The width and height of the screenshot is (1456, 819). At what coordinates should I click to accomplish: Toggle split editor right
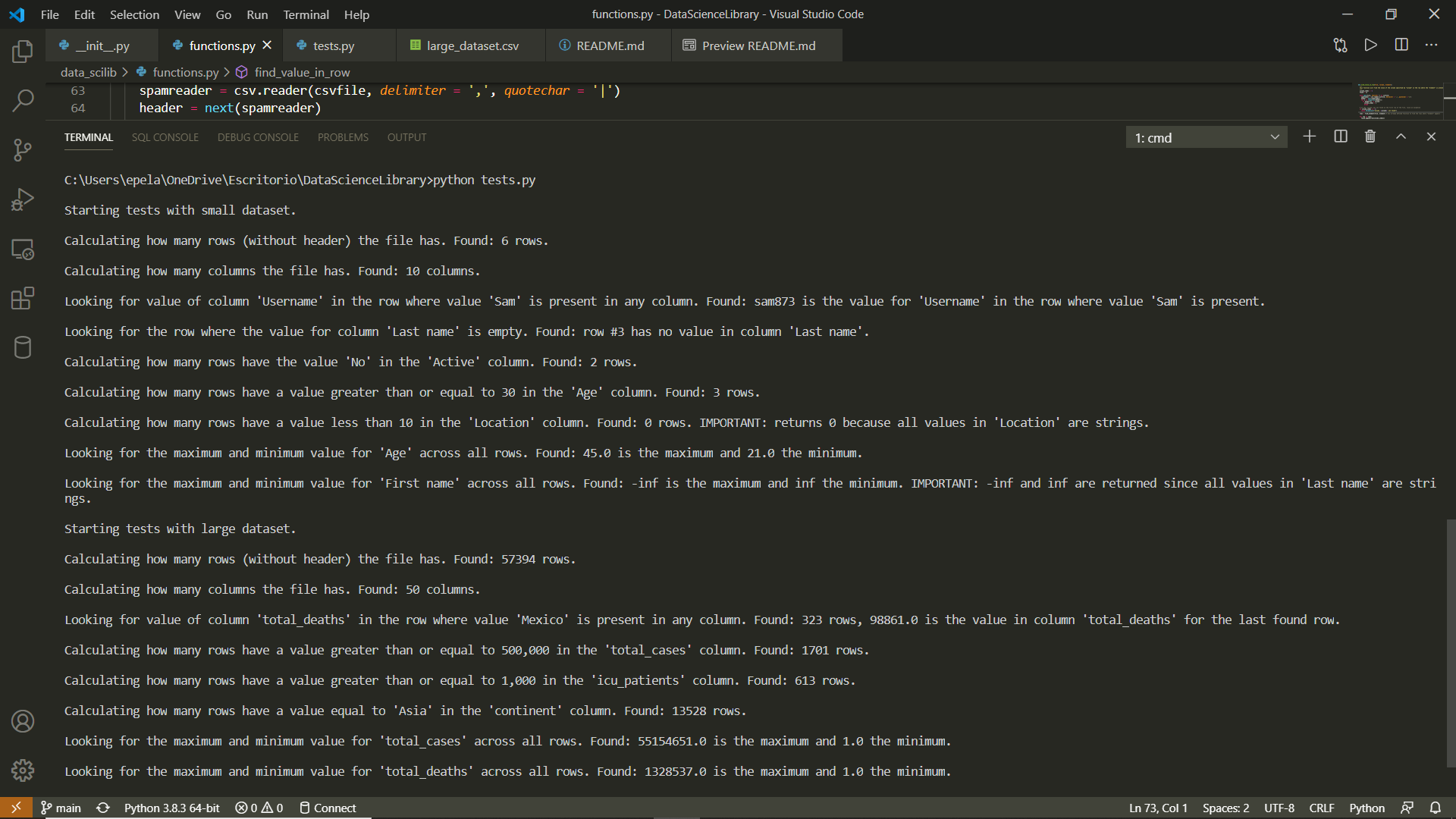pos(1401,45)
